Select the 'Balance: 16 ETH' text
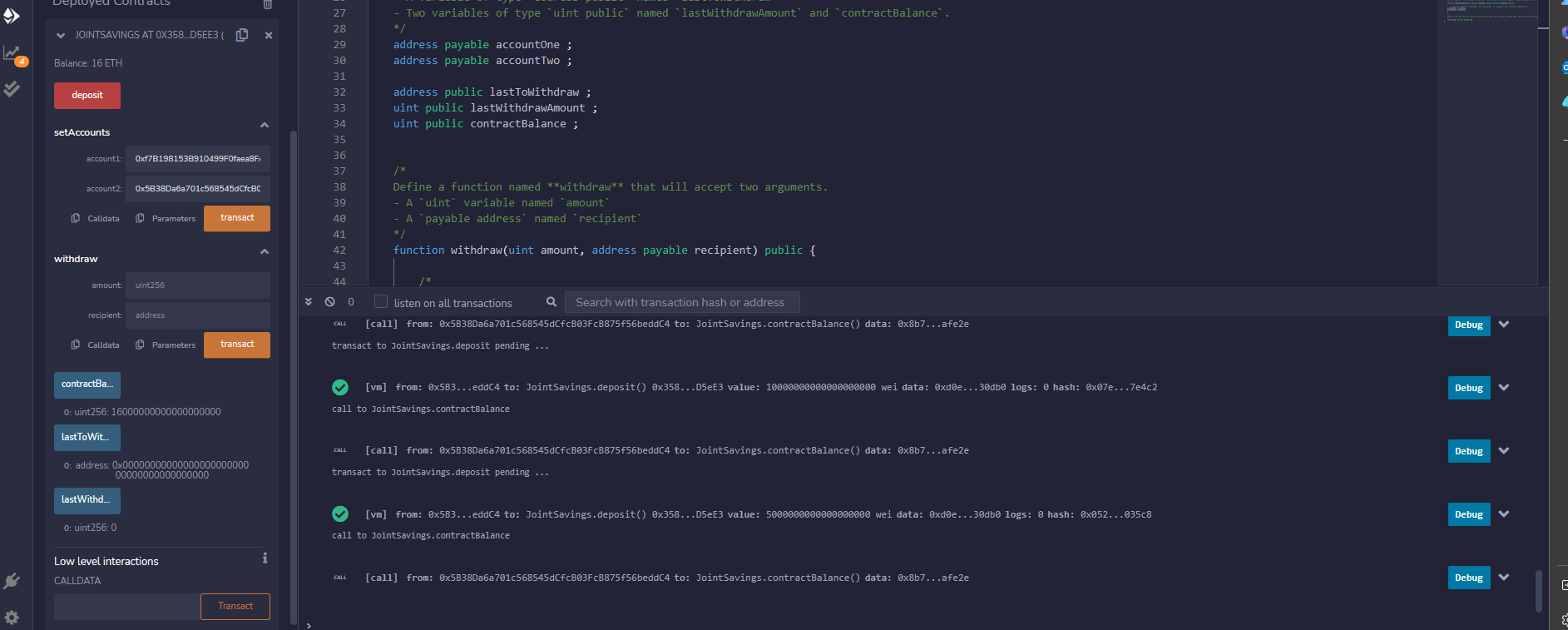The image size is (1568, 630). pos(88,63)
